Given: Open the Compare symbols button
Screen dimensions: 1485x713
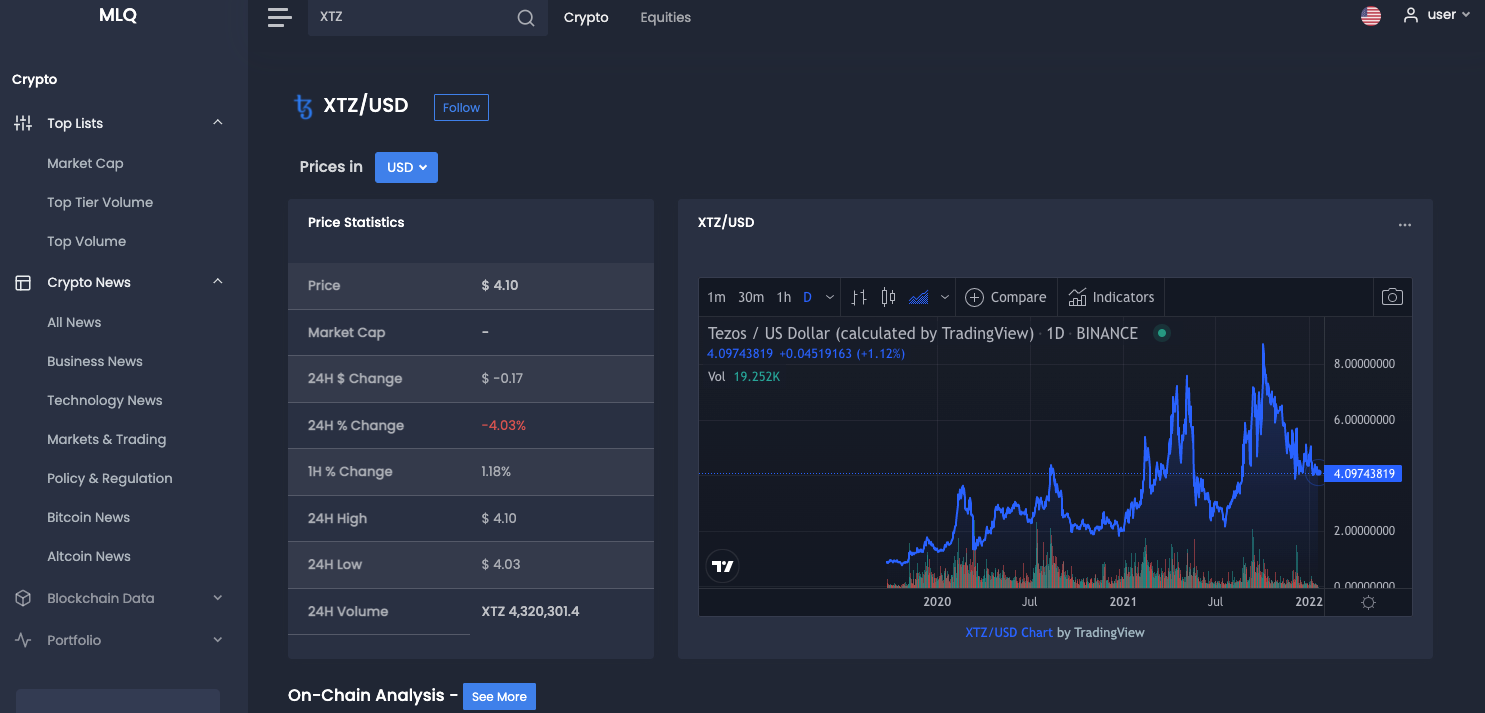Looking at the screenshot, I should 1006,297.
